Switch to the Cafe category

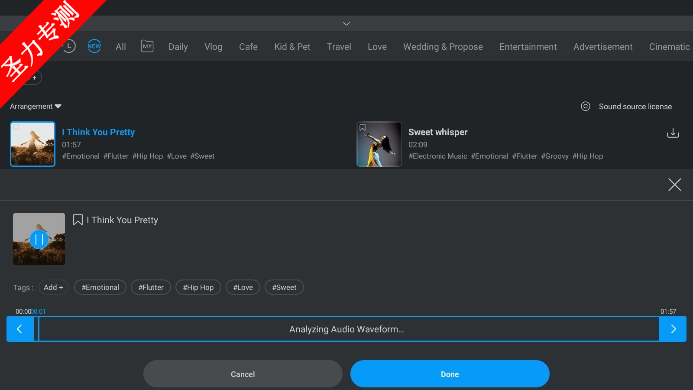pyautogui.click(x=248, y=47)
